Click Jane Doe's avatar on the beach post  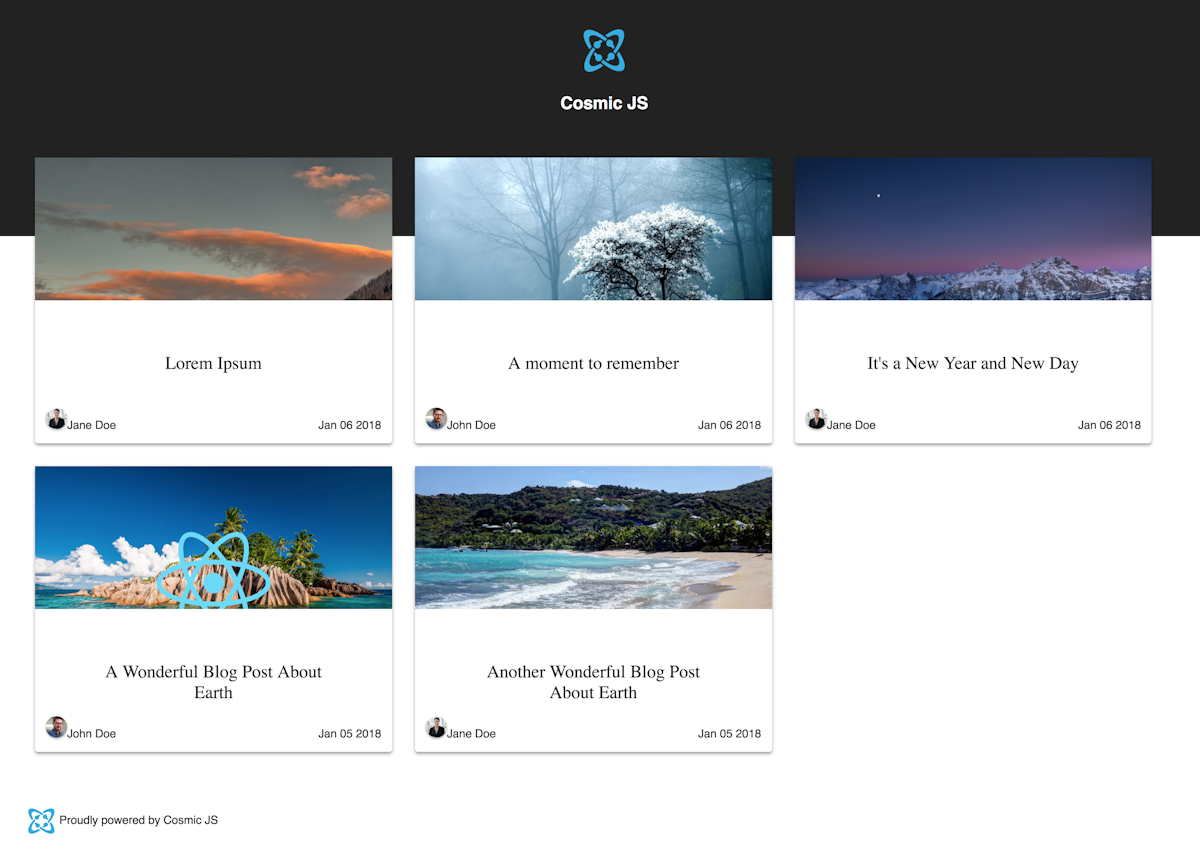pyautogui.click(x=436, y=728)
